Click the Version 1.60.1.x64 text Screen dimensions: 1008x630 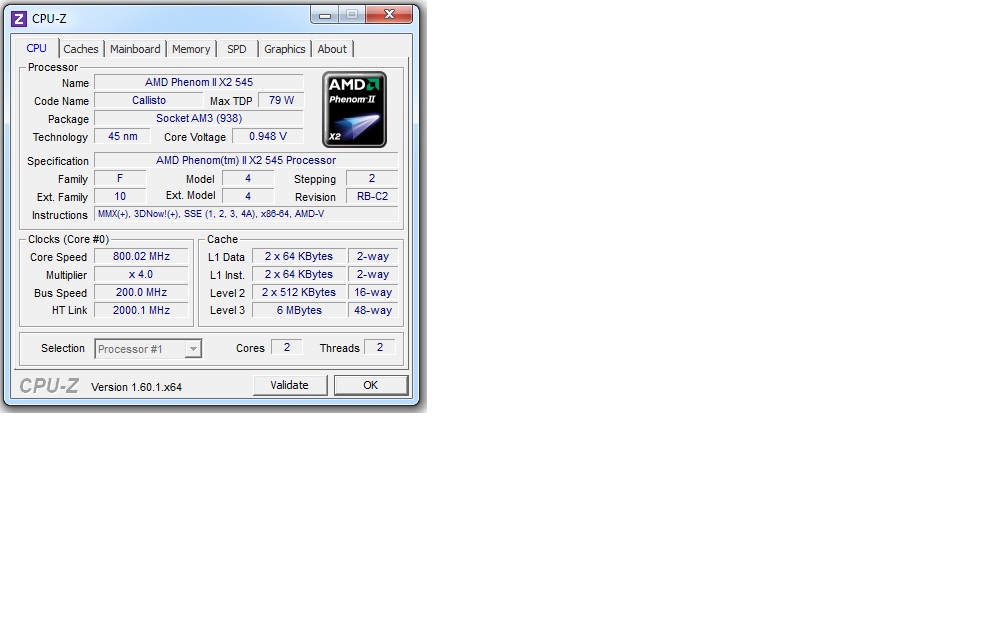point(136,387)
